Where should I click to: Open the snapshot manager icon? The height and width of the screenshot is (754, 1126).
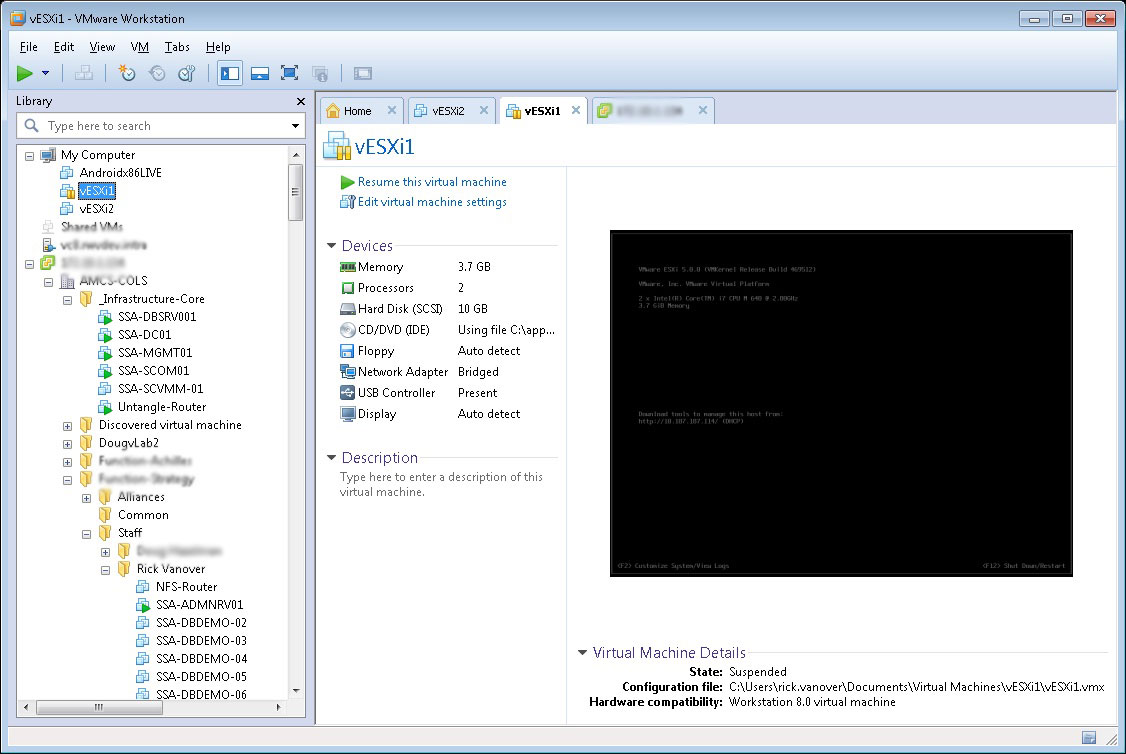pyautogui.click(x=187, y=73)
